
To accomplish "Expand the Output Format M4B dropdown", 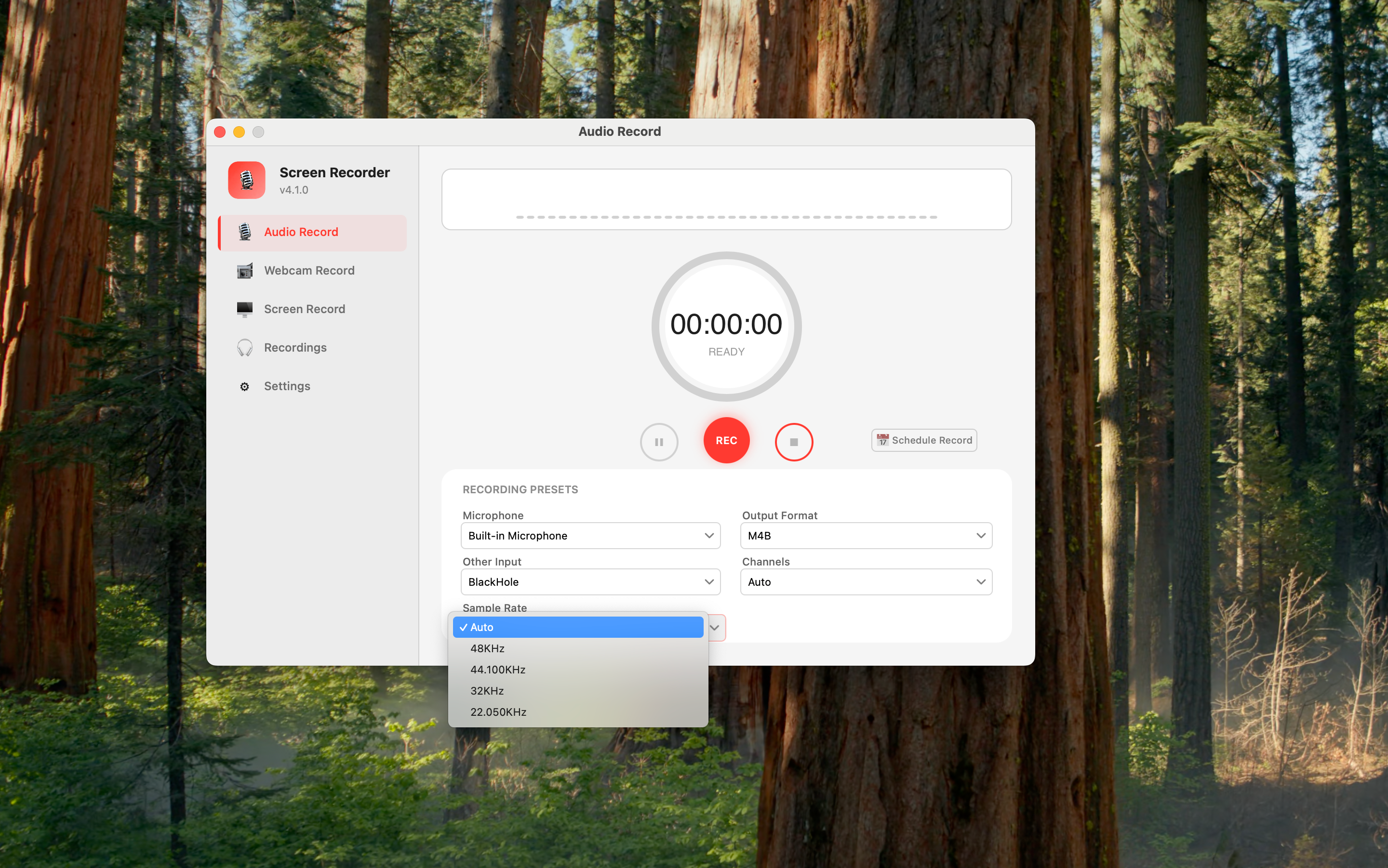I will (866, 536).
